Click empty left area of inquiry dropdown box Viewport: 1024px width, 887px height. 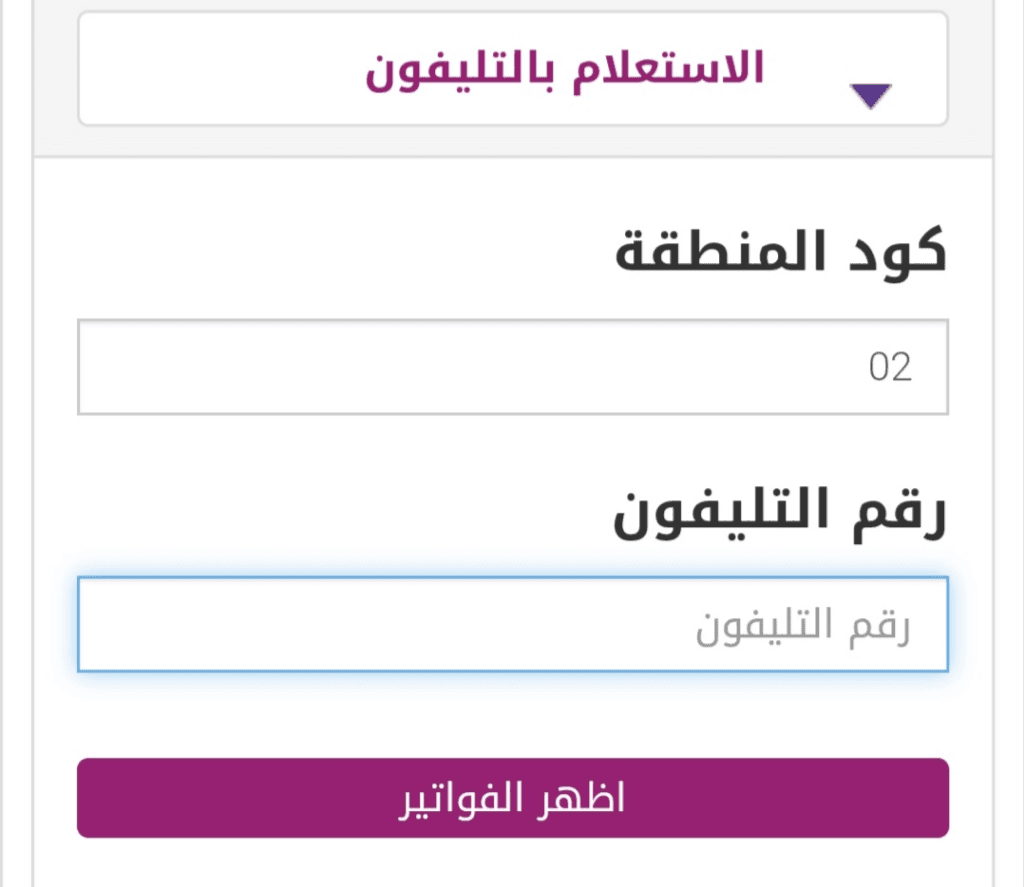200,68
